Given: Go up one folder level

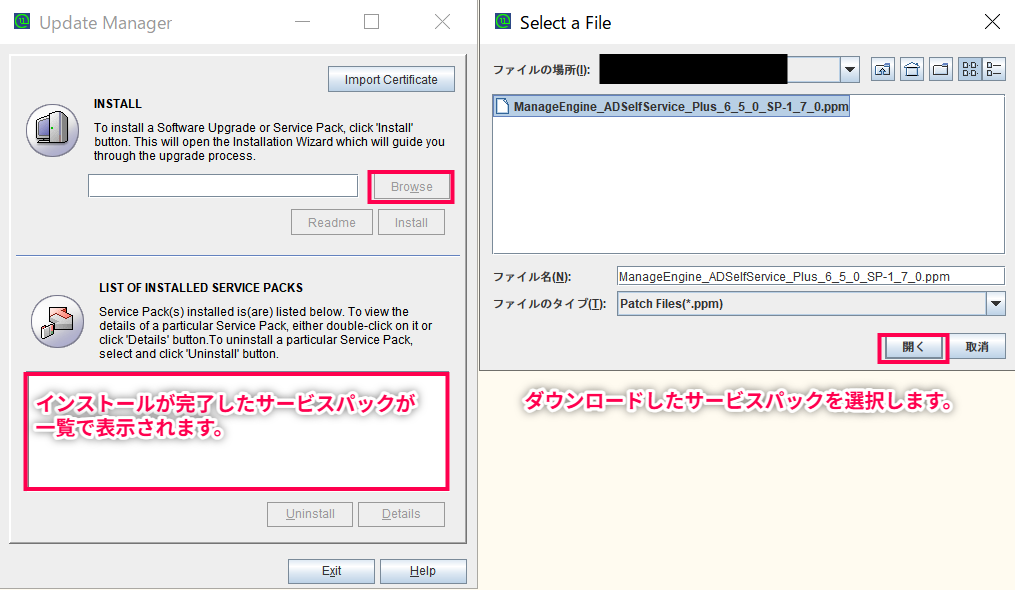Looking at the screenshot, I should click(x=883, y=69).
